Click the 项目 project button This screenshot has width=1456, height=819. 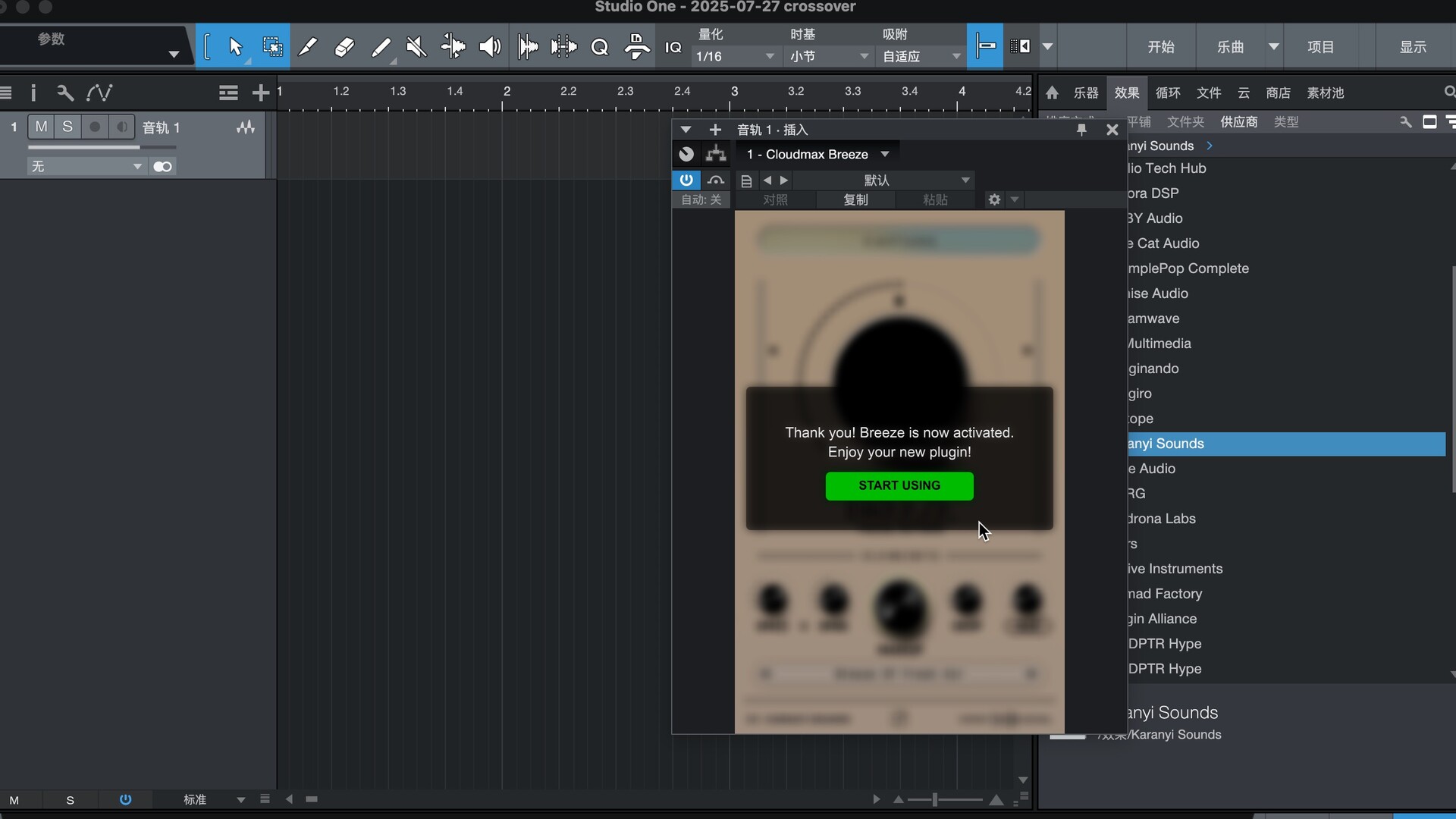(x=1321, y=47)
